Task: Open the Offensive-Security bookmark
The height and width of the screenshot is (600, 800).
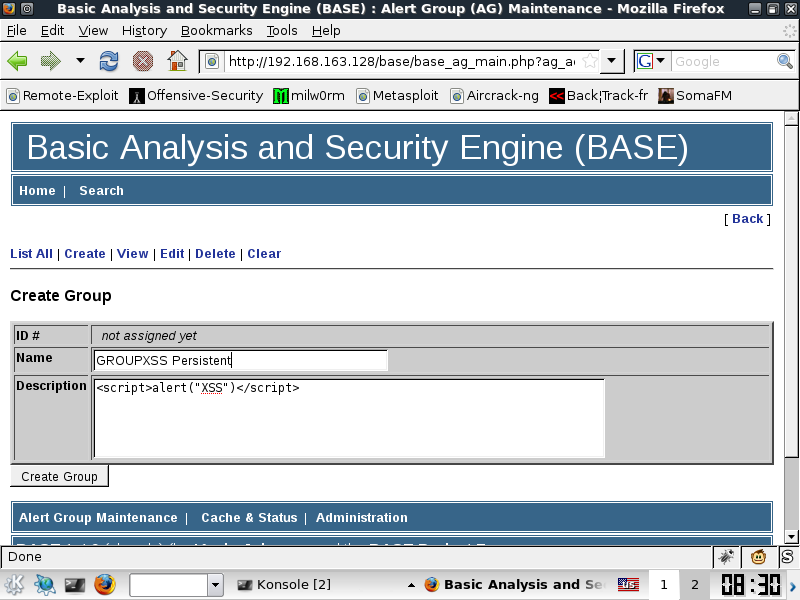Action: click(196, 95)
